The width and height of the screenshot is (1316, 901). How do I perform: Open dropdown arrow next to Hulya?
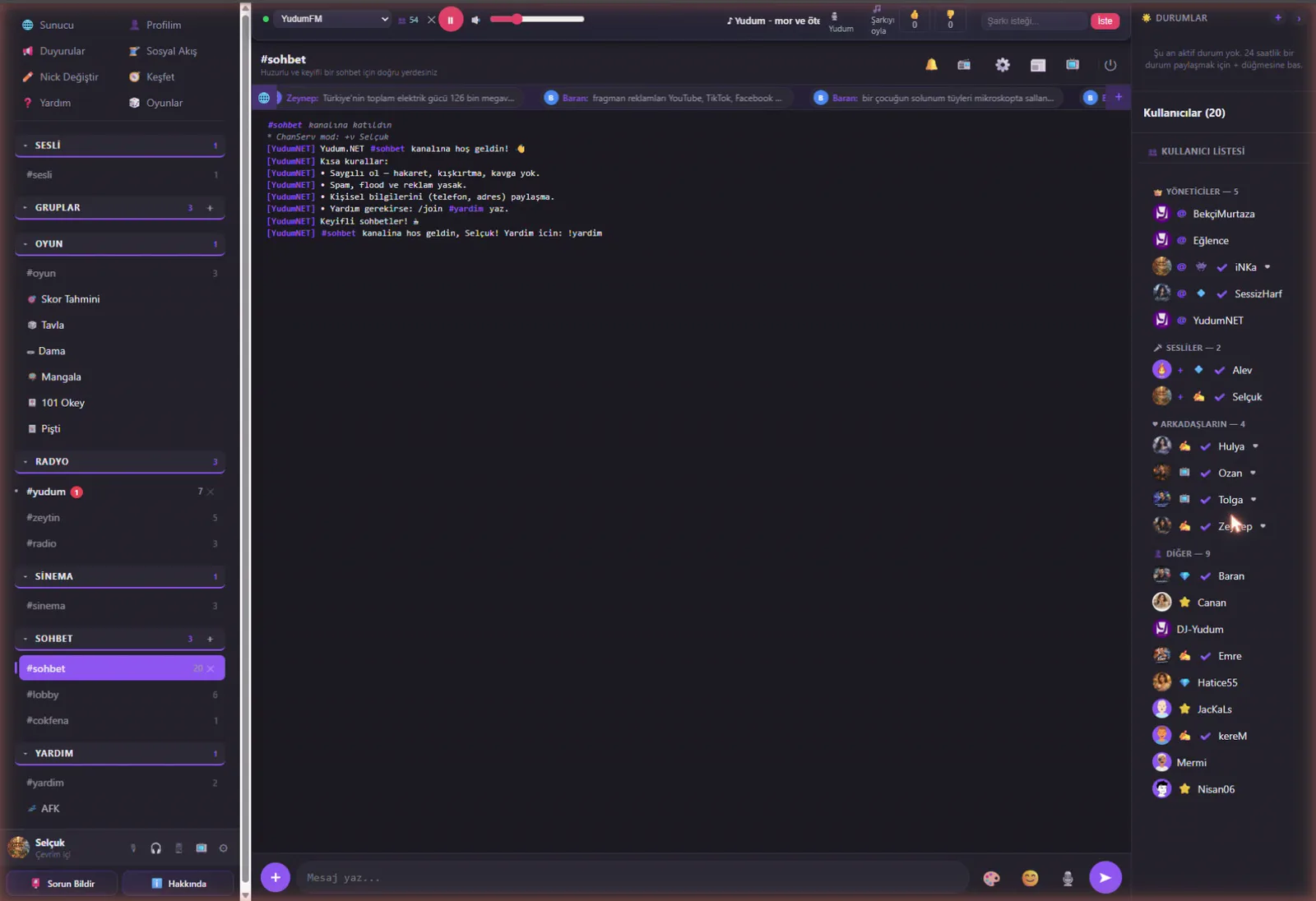tap(1255, 446)
